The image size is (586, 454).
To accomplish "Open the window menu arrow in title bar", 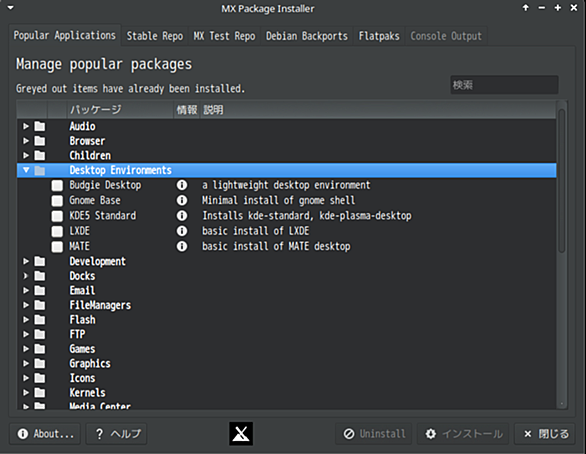I will click(x=10, y=7).
